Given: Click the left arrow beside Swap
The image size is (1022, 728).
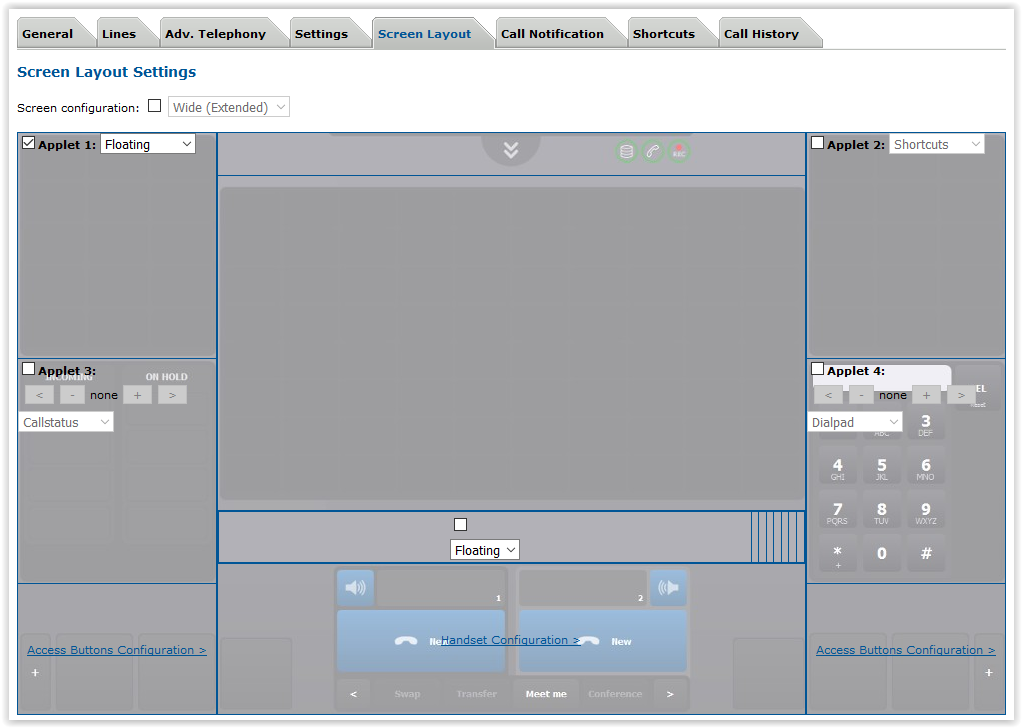Looking at the screenshot, I should pyautogui.click(x=353, y=693).
